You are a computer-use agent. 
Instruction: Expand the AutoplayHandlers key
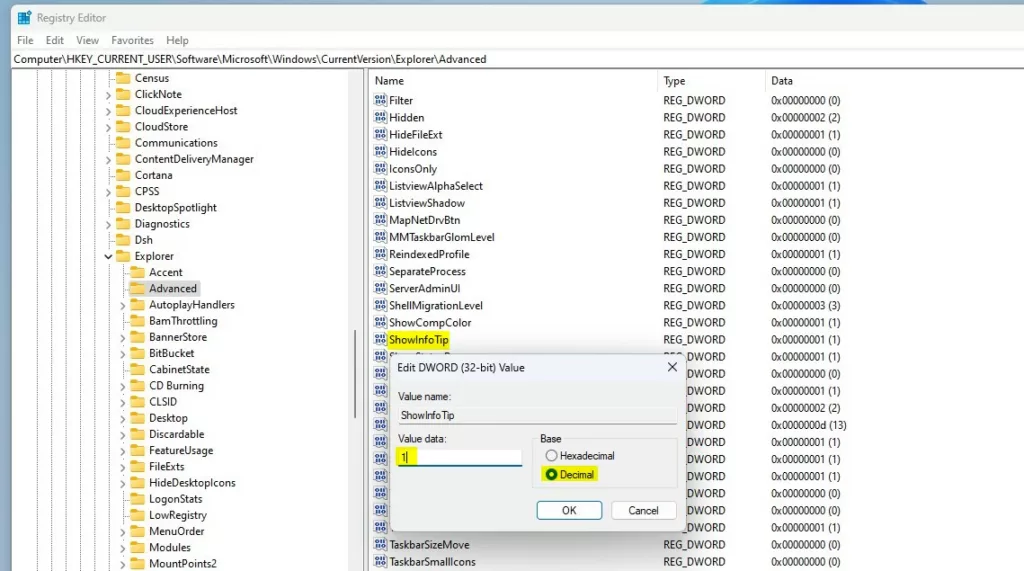pos(123,305)
